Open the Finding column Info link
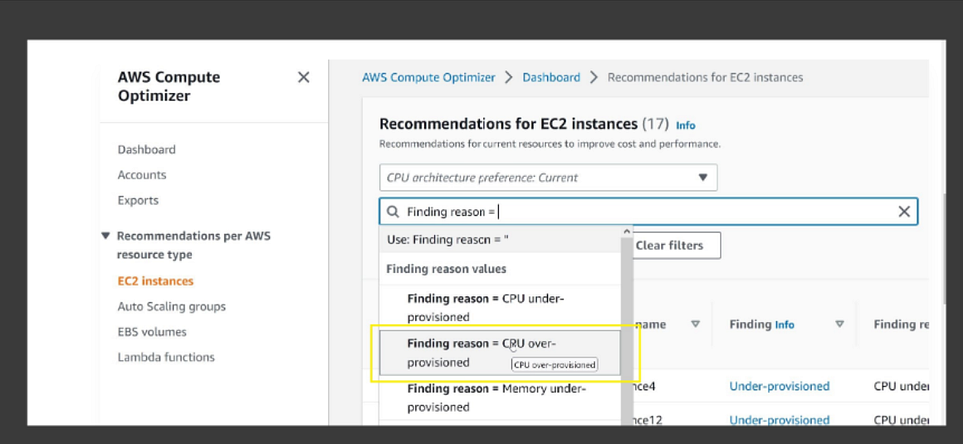The image size is (963, 444). point(785,324)
